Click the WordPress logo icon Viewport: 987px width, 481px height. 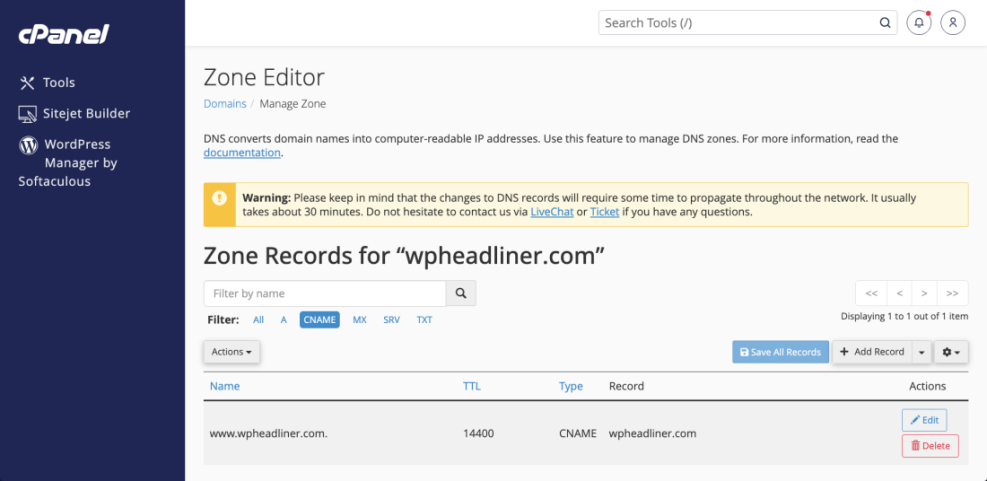point(28,145)
